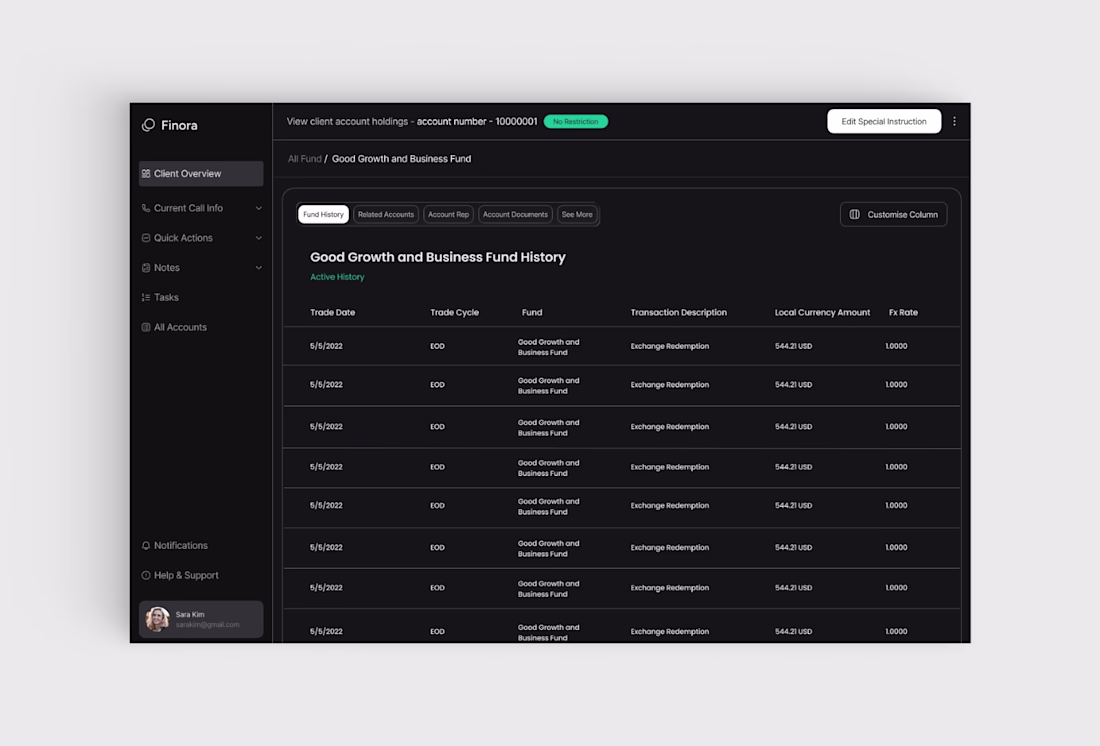Click the No Restriction status badge

tap(575, 121)
